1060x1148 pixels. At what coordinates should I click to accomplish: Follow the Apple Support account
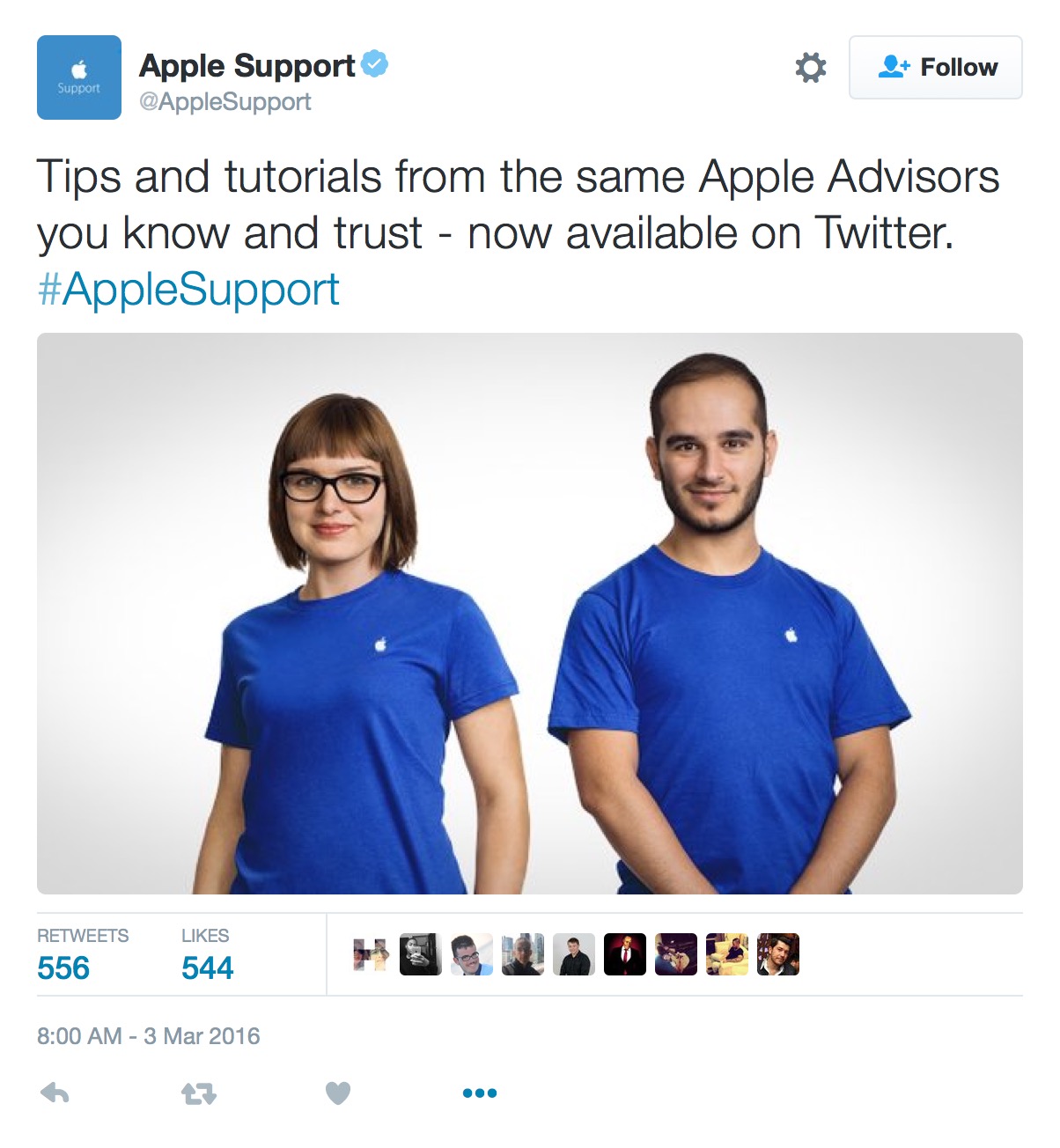(x=935, y=67)
